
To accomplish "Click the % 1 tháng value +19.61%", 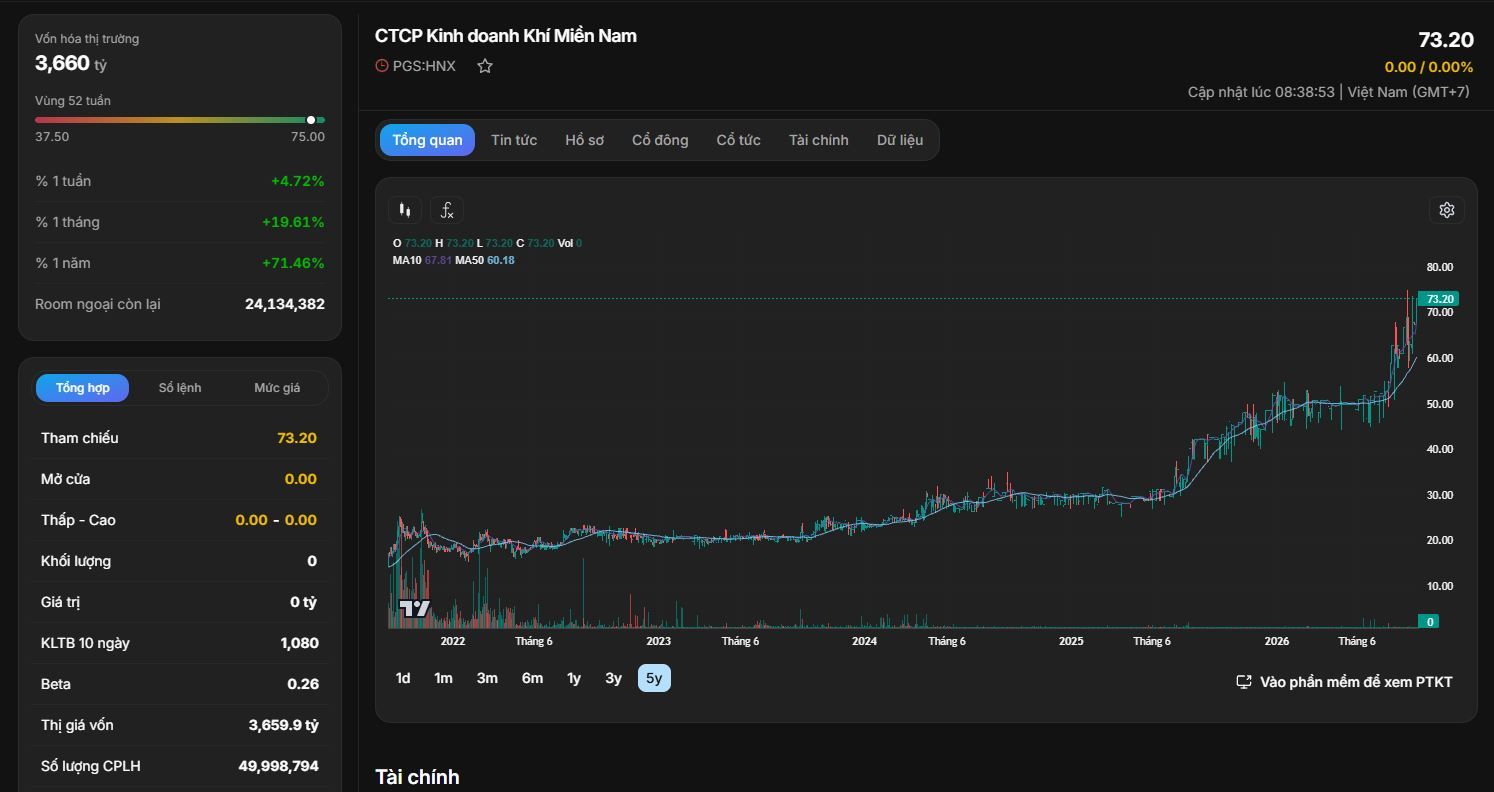I will (x=293, y=222).
